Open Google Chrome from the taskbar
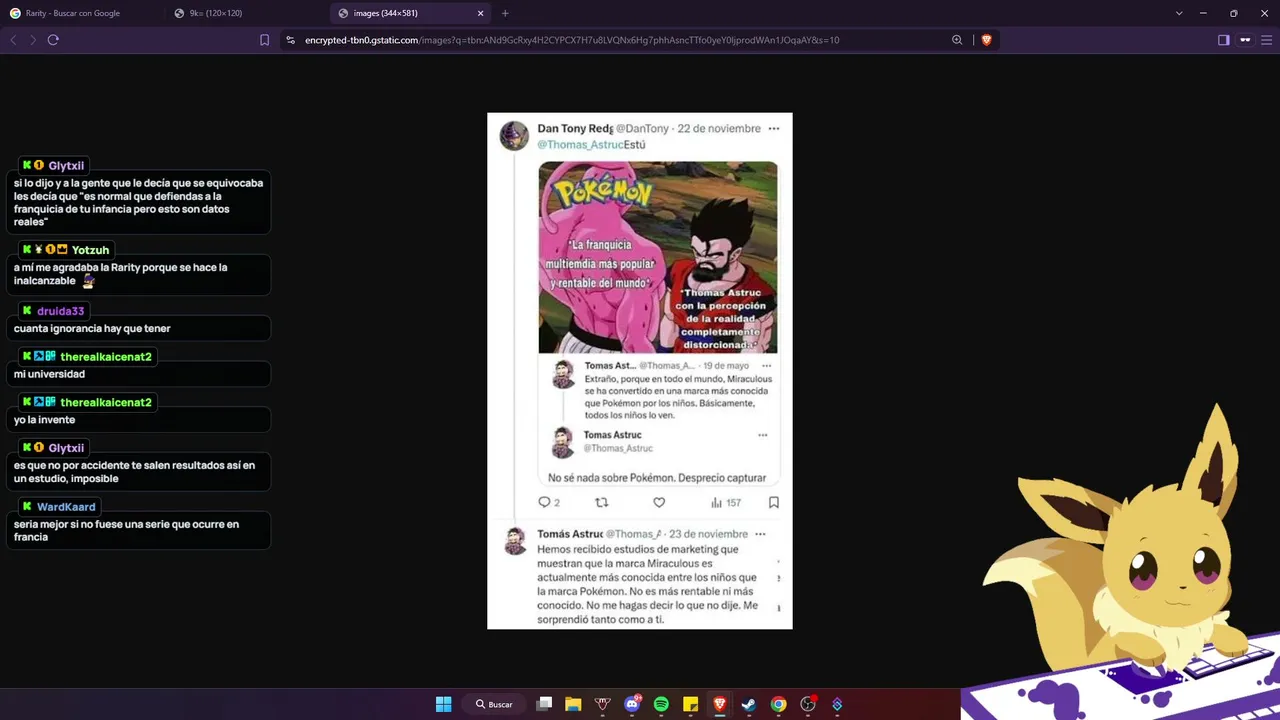This screenshot has height=720, width=1280. pyautogui.click(x=778, y=704)
